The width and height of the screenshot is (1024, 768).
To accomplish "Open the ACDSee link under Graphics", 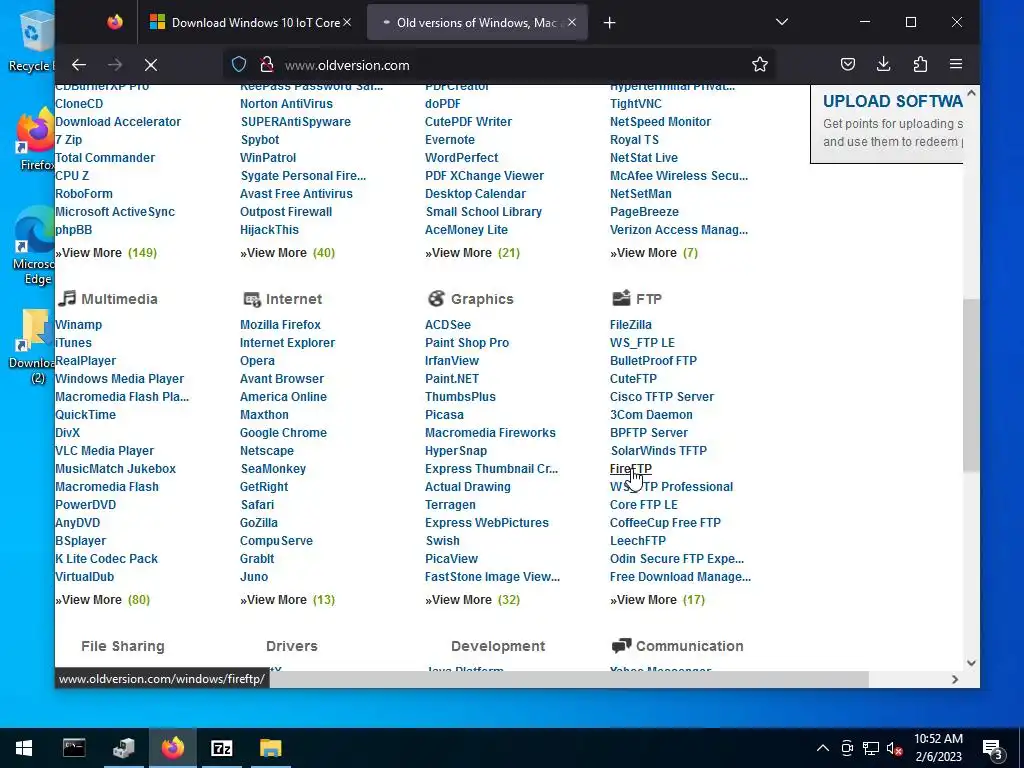I will (x=448, y=325).
